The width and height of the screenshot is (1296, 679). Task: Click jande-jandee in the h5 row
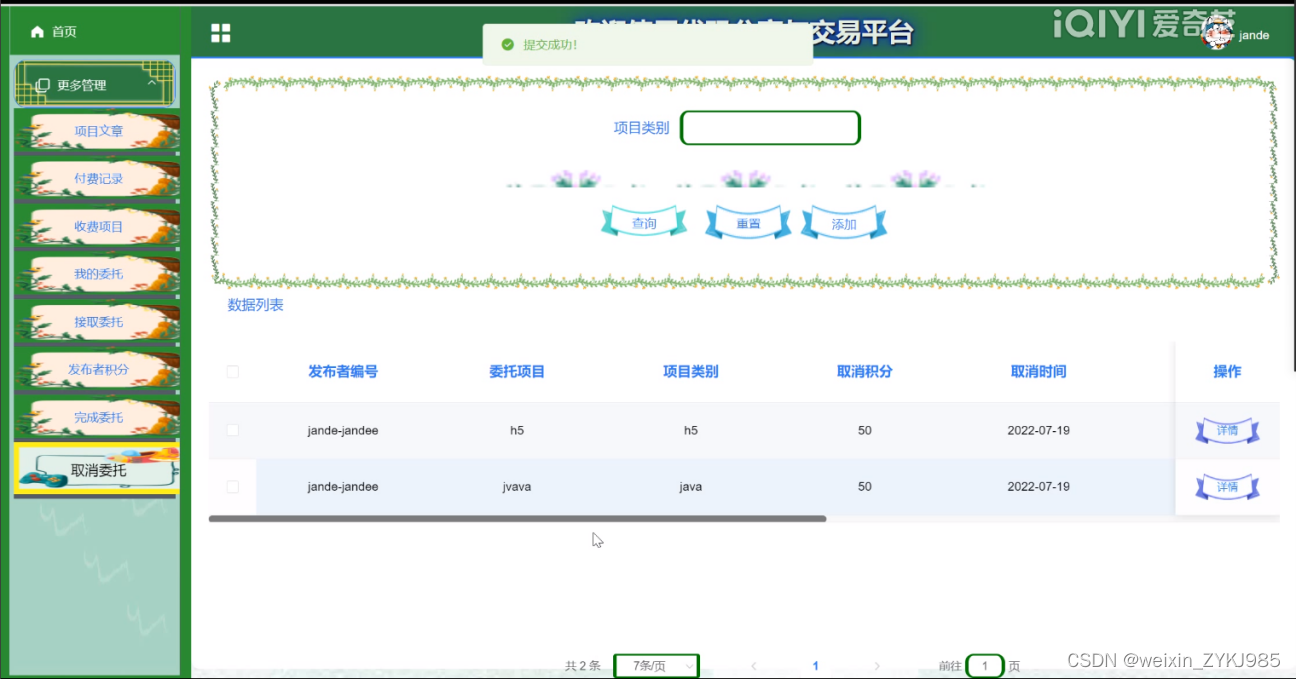[x=343, y=431]
